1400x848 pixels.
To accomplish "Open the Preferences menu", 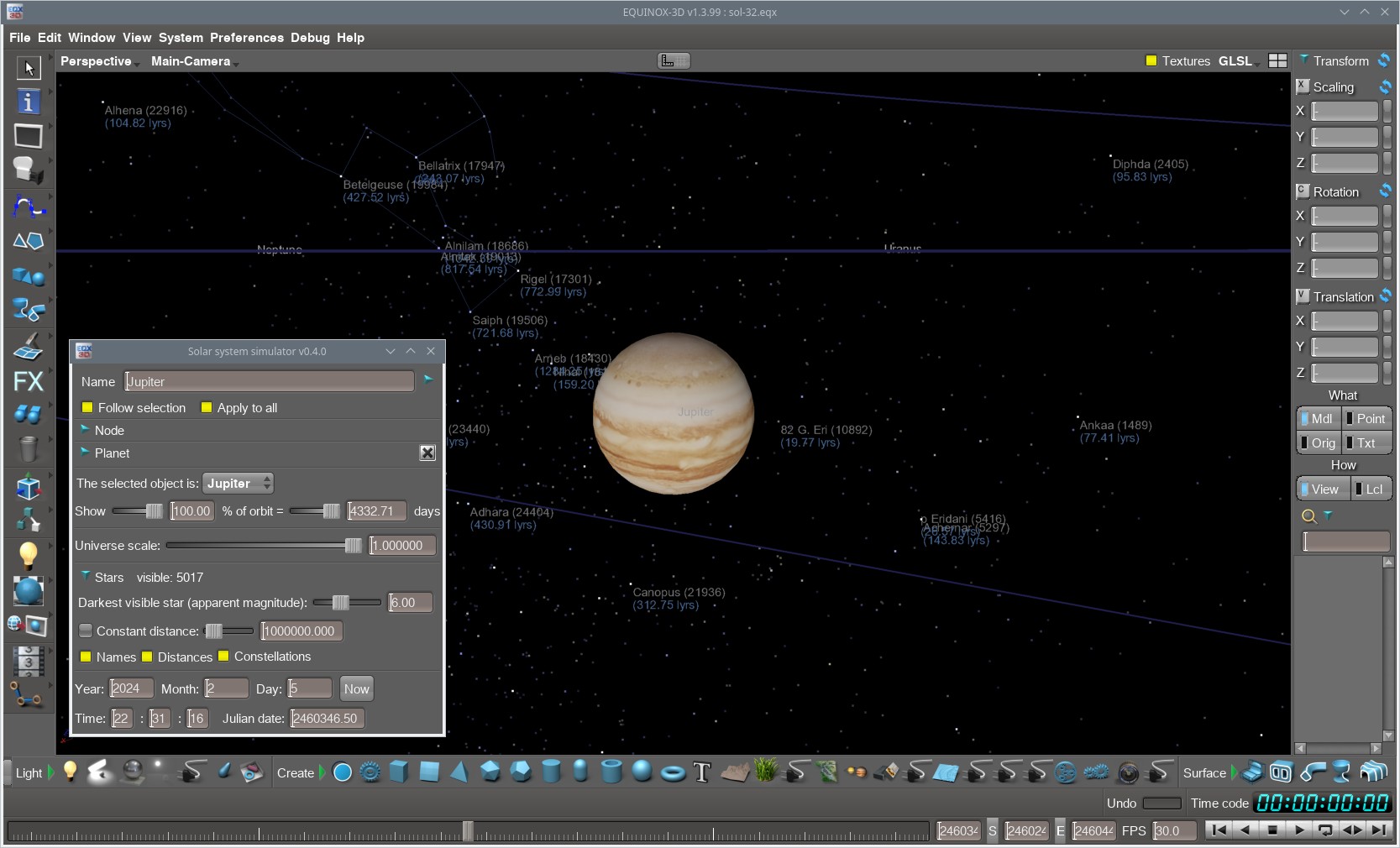I will click(246, 38).
